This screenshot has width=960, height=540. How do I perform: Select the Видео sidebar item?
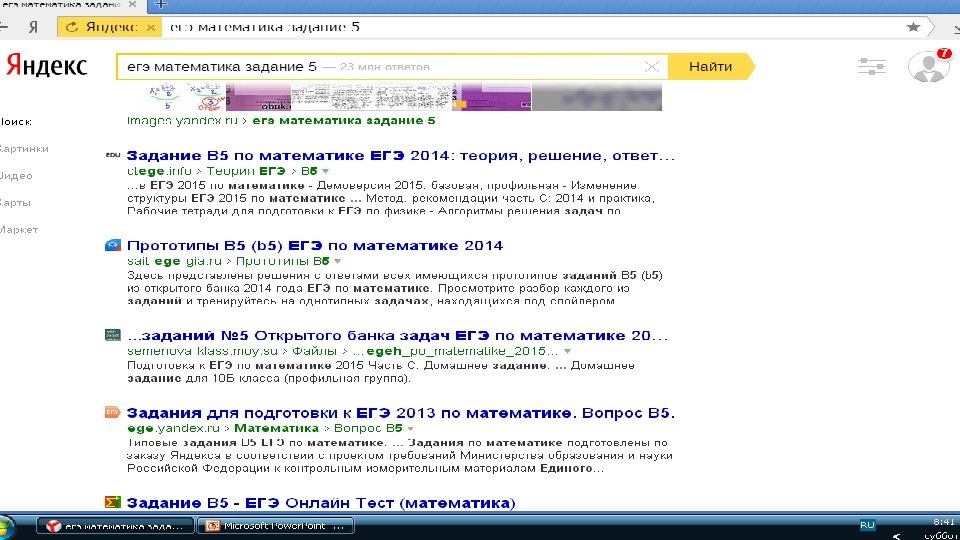tap(16, 176)
